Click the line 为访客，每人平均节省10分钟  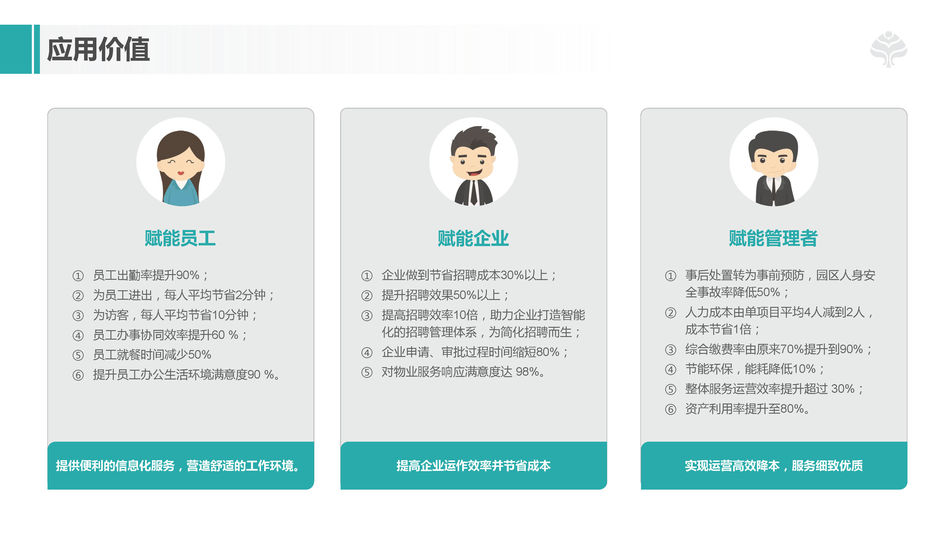(175, 315)
